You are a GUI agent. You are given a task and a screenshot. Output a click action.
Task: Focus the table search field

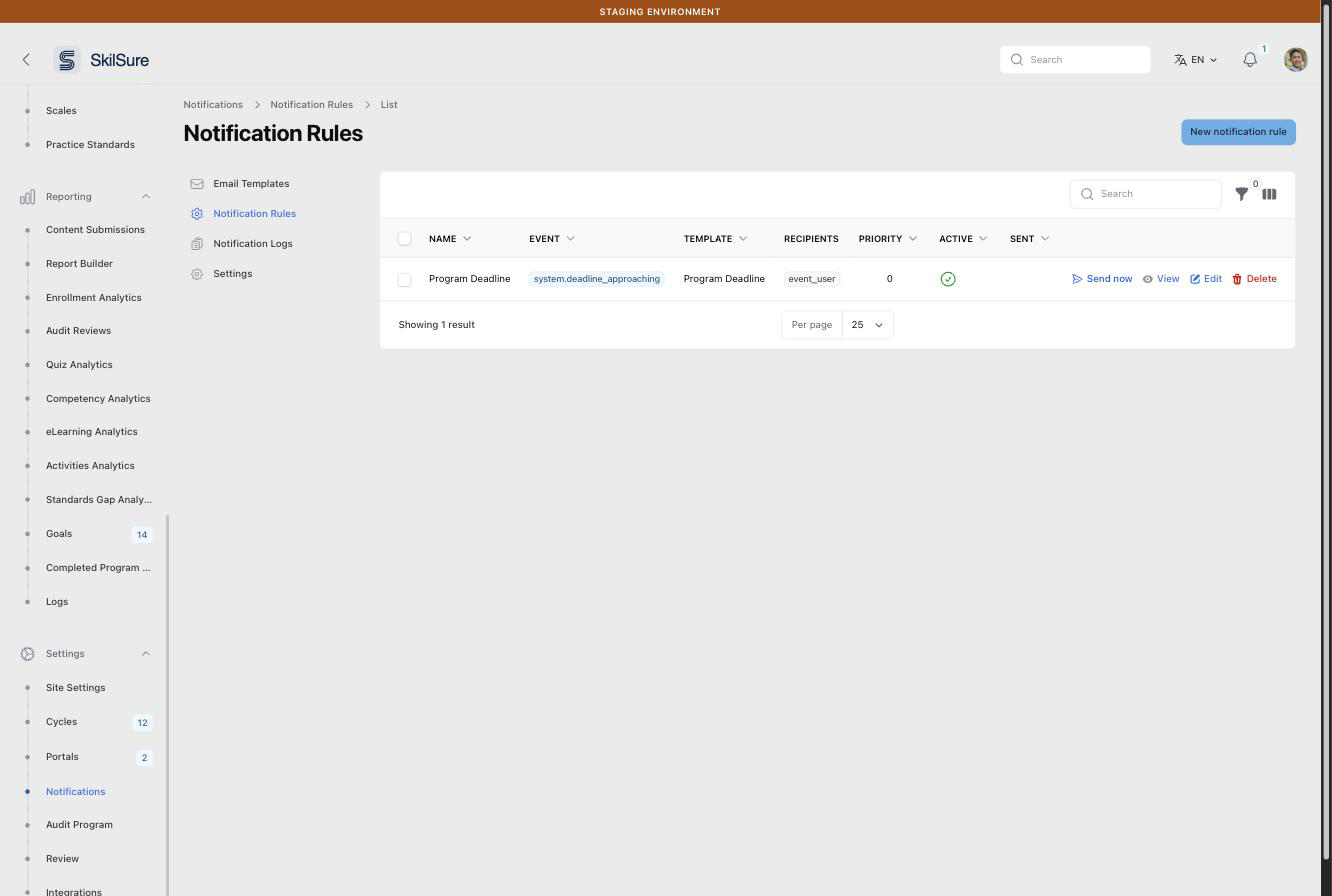[1145, 194]
